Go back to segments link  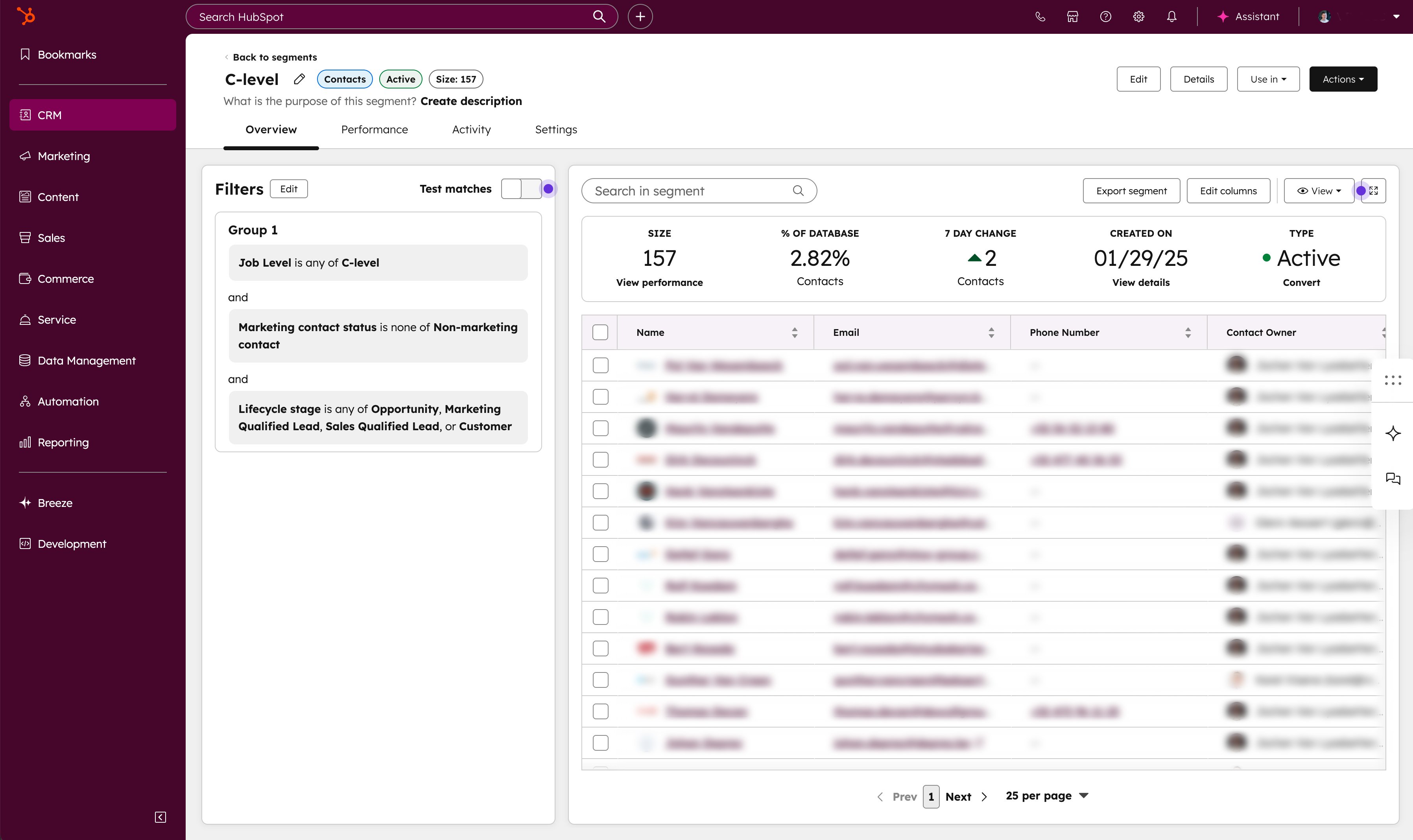tap(275, 57)
